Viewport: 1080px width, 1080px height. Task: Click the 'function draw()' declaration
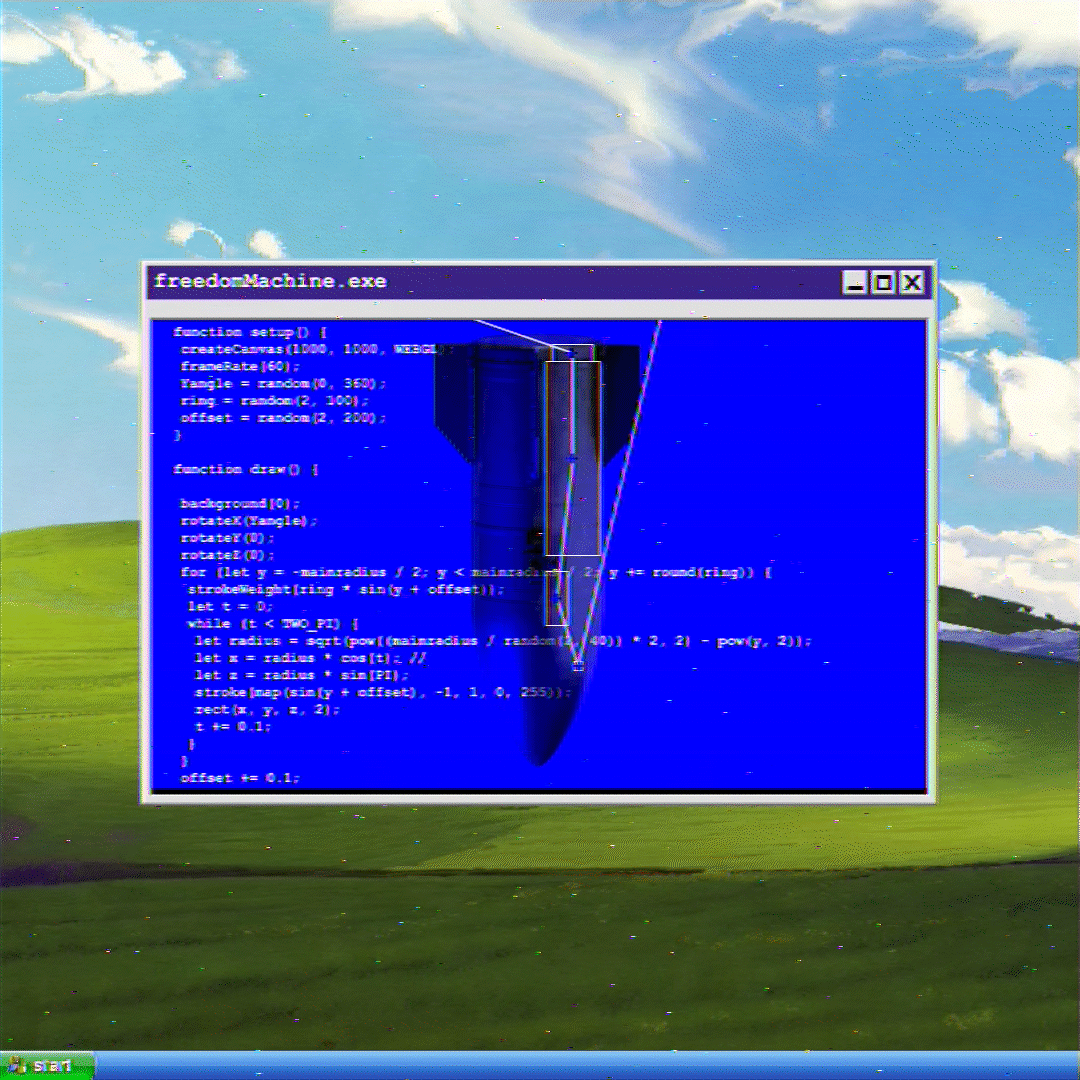246,469
